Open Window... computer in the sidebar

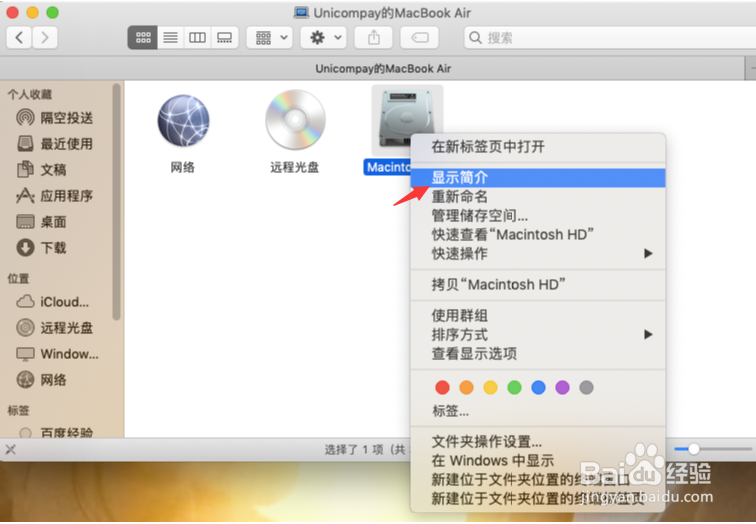pyautogui.click(x=57, y=354)
